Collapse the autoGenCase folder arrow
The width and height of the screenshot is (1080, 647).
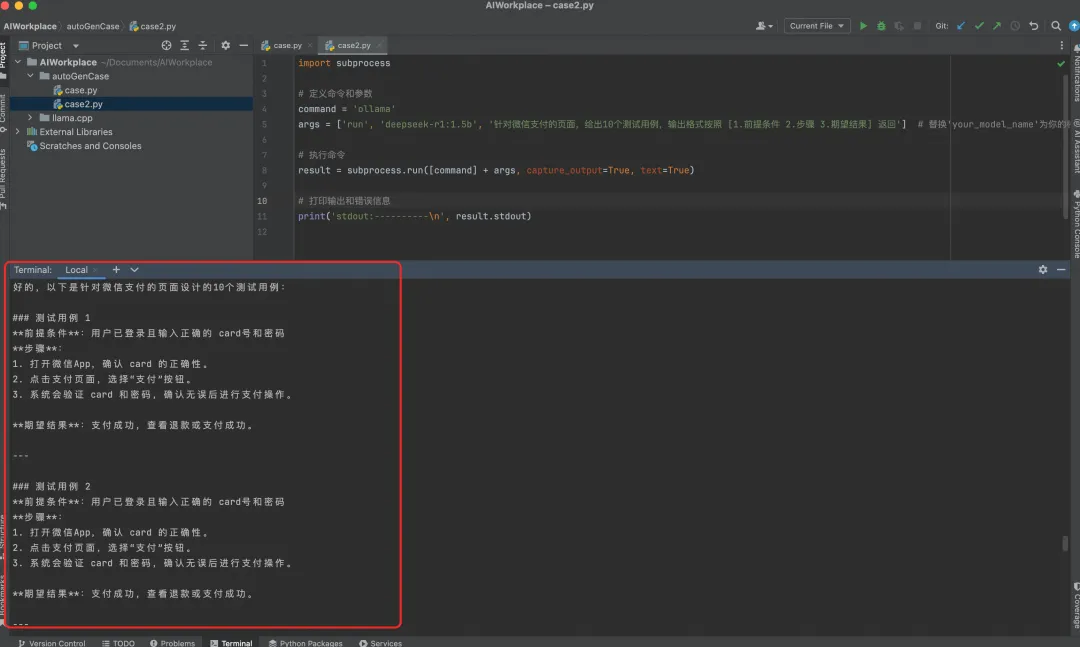coord(30,76)
